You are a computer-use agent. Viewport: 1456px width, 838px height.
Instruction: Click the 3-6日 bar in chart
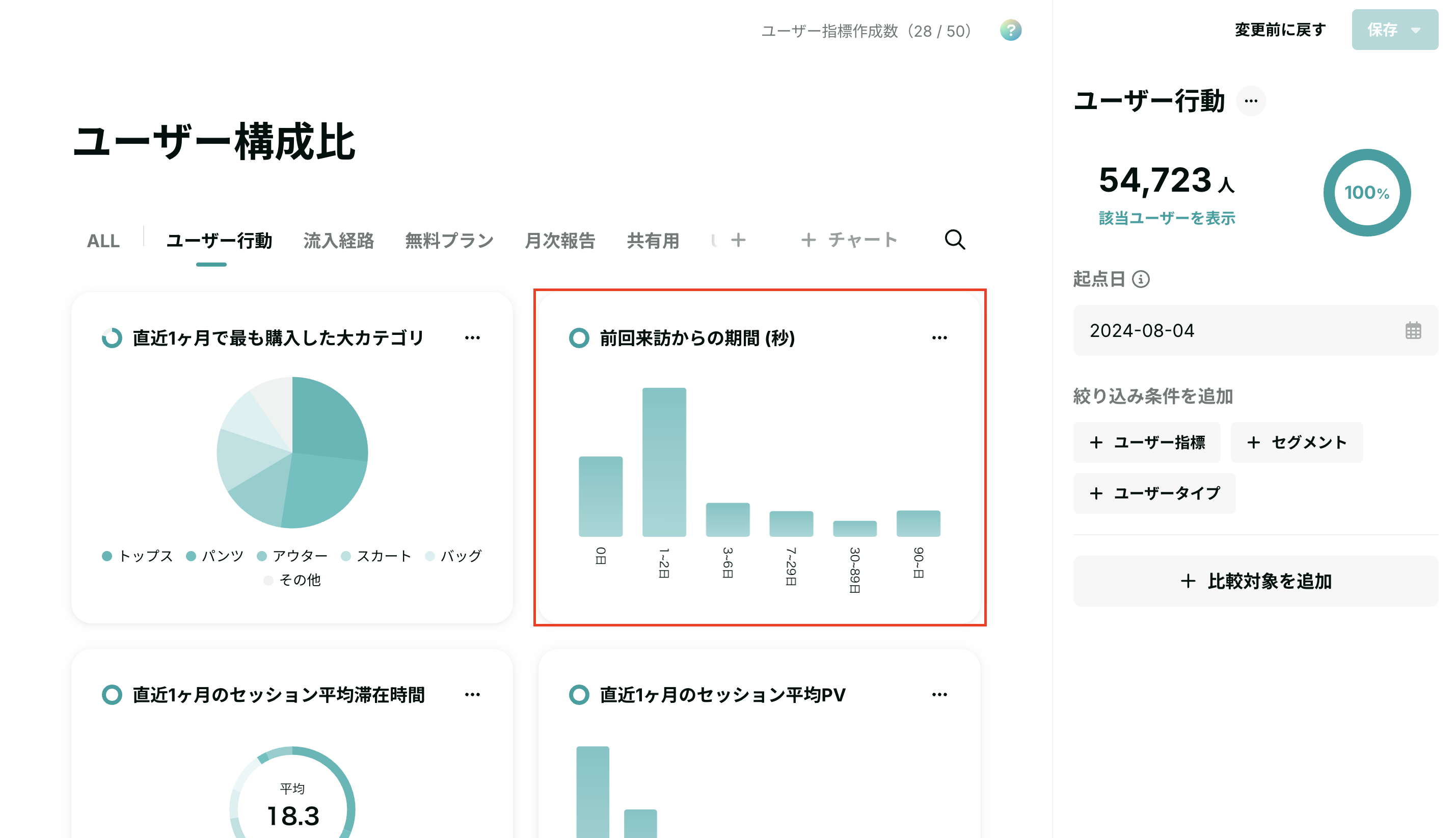[727, 520]
